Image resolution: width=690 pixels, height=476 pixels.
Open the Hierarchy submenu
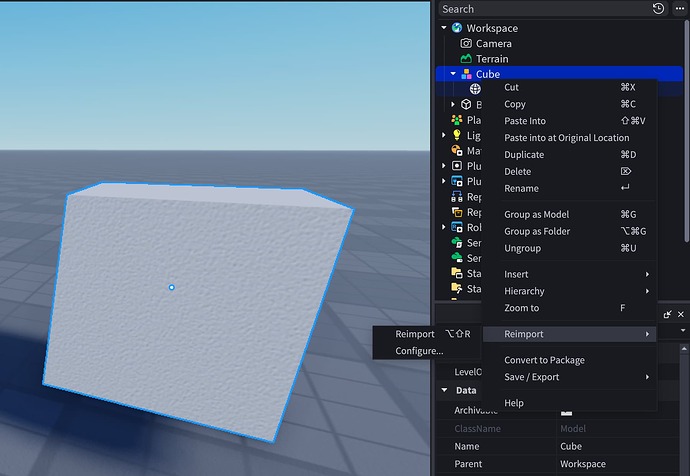click(x=570, y=291)
